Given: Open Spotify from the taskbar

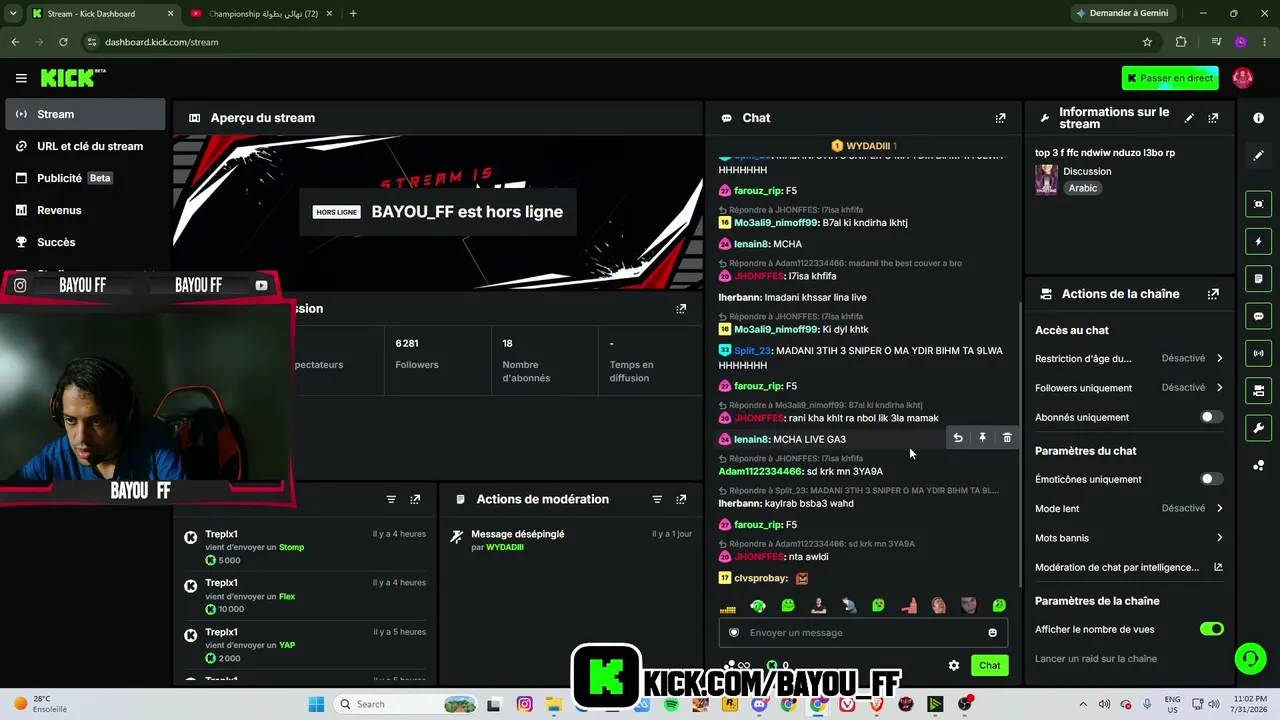Looking at the screenshot, I should (671, 704).
